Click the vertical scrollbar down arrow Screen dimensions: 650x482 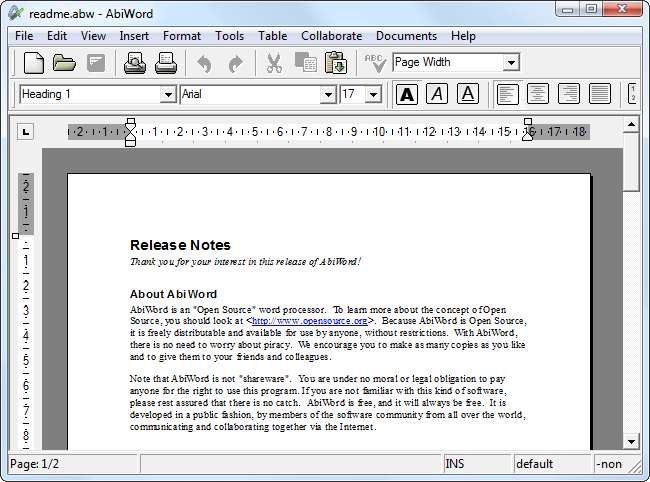631,442
